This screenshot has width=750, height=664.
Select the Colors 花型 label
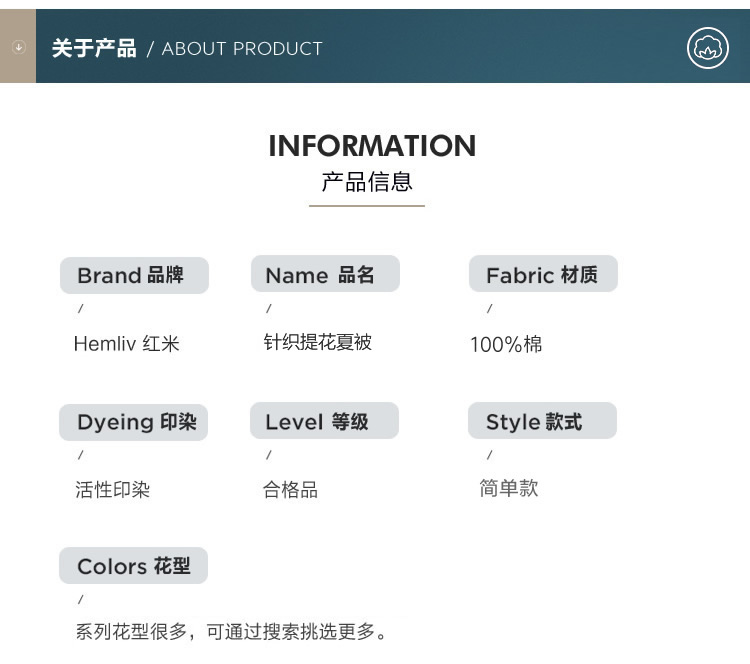[x=133, y=565]
